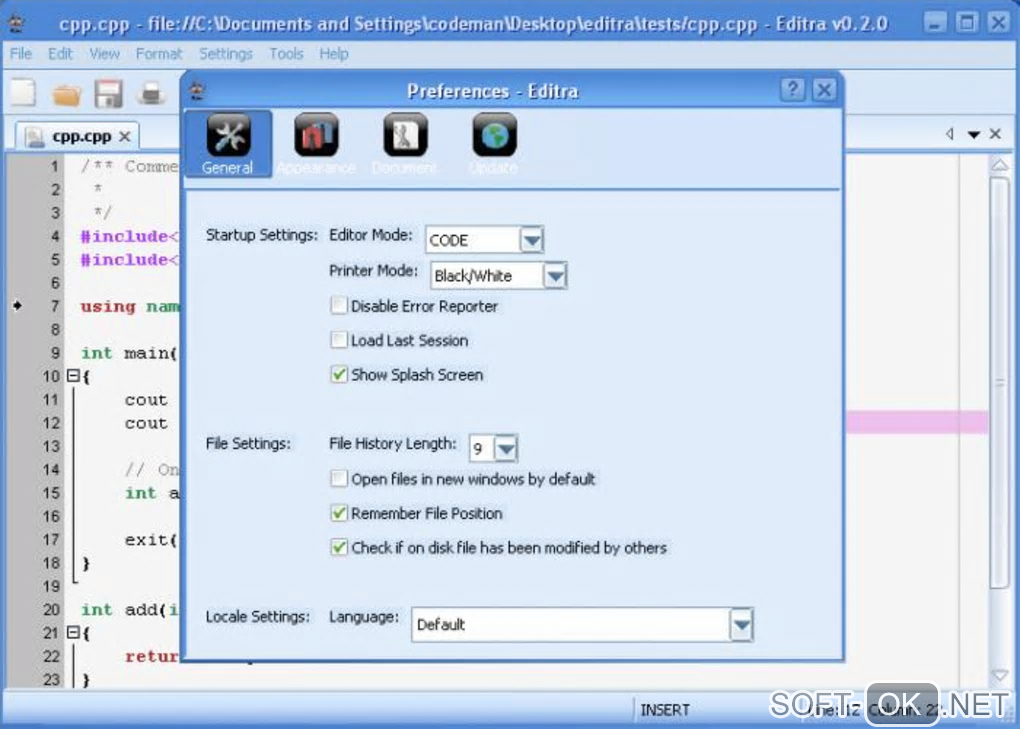Image resolution: width=1020 pixels, height=729 pixels.
Task: Enable Open files in new windows by default
Action: point(339,479)
